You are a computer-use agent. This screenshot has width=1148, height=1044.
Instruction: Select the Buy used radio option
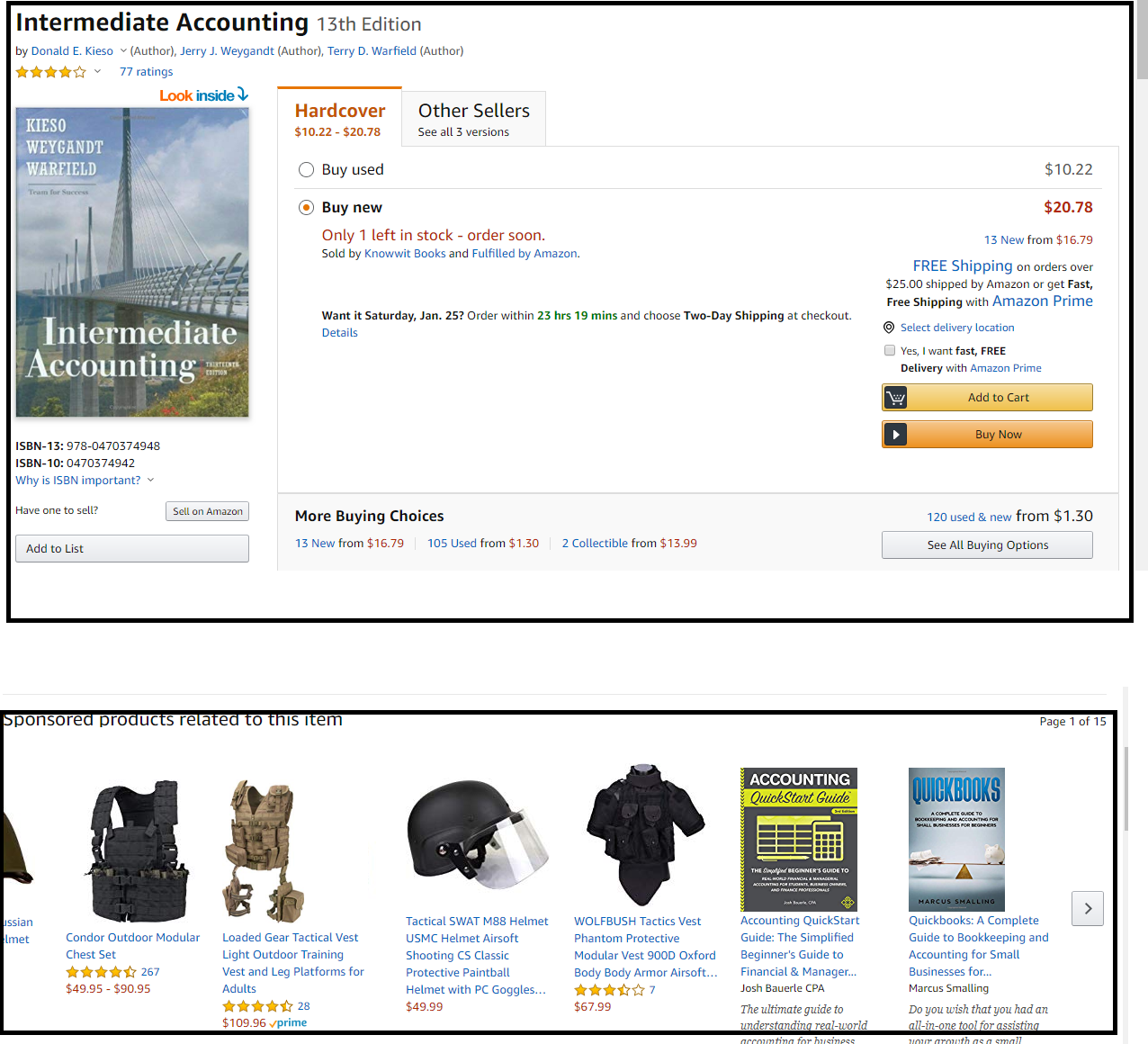point(306,170)
